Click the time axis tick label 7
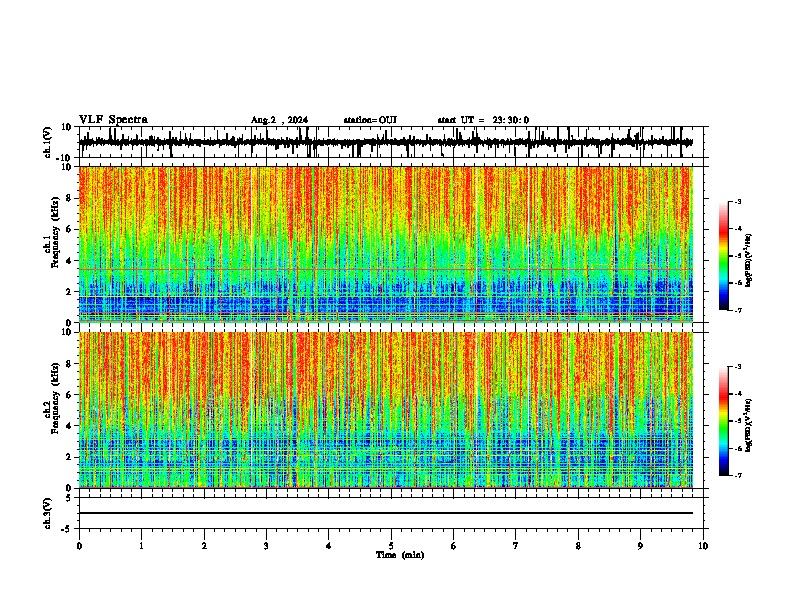 tap(516, 546)
